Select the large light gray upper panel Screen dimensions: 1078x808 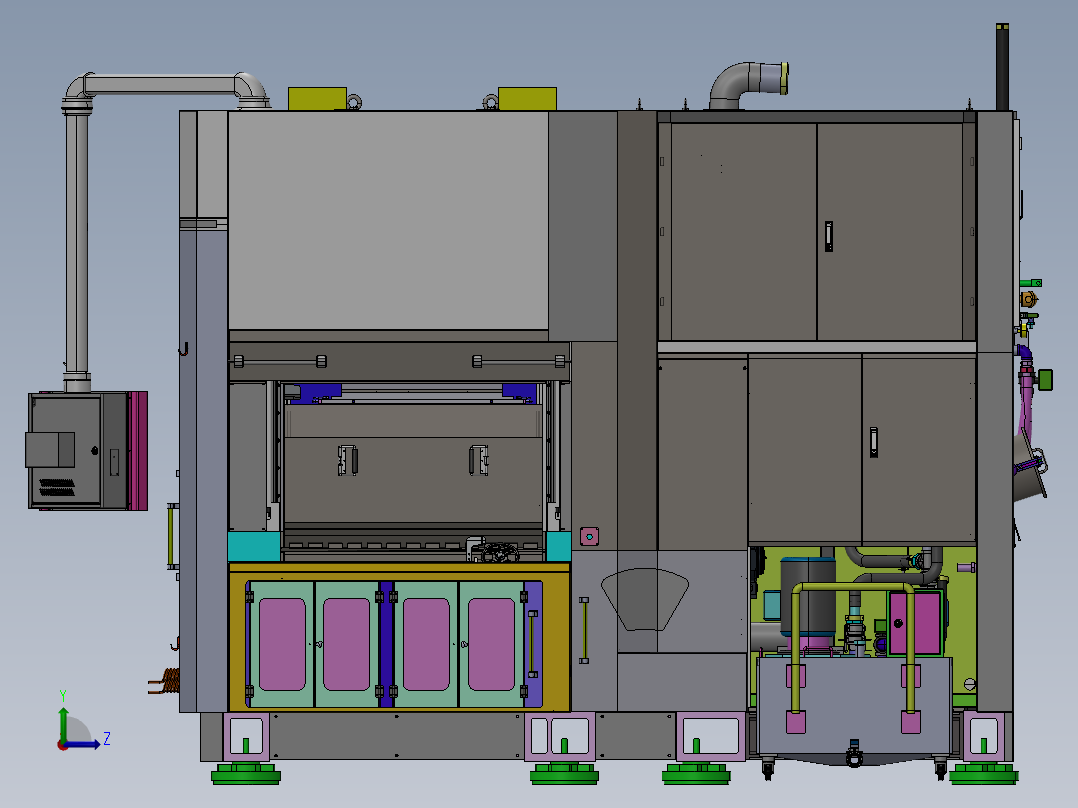pyautogui.click(x=388, y=220)
